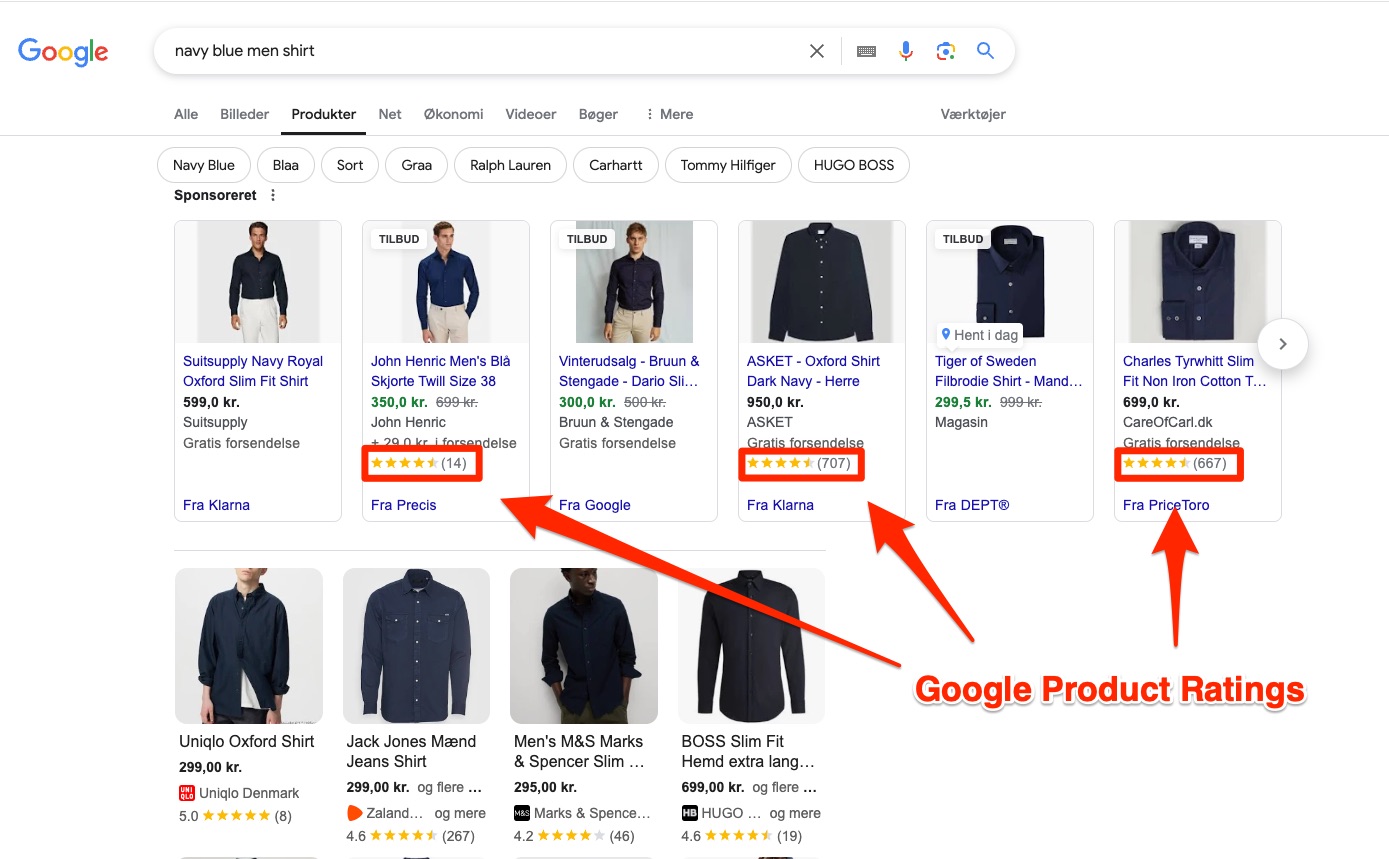Open the Videoer tab

tap(531, 114)
